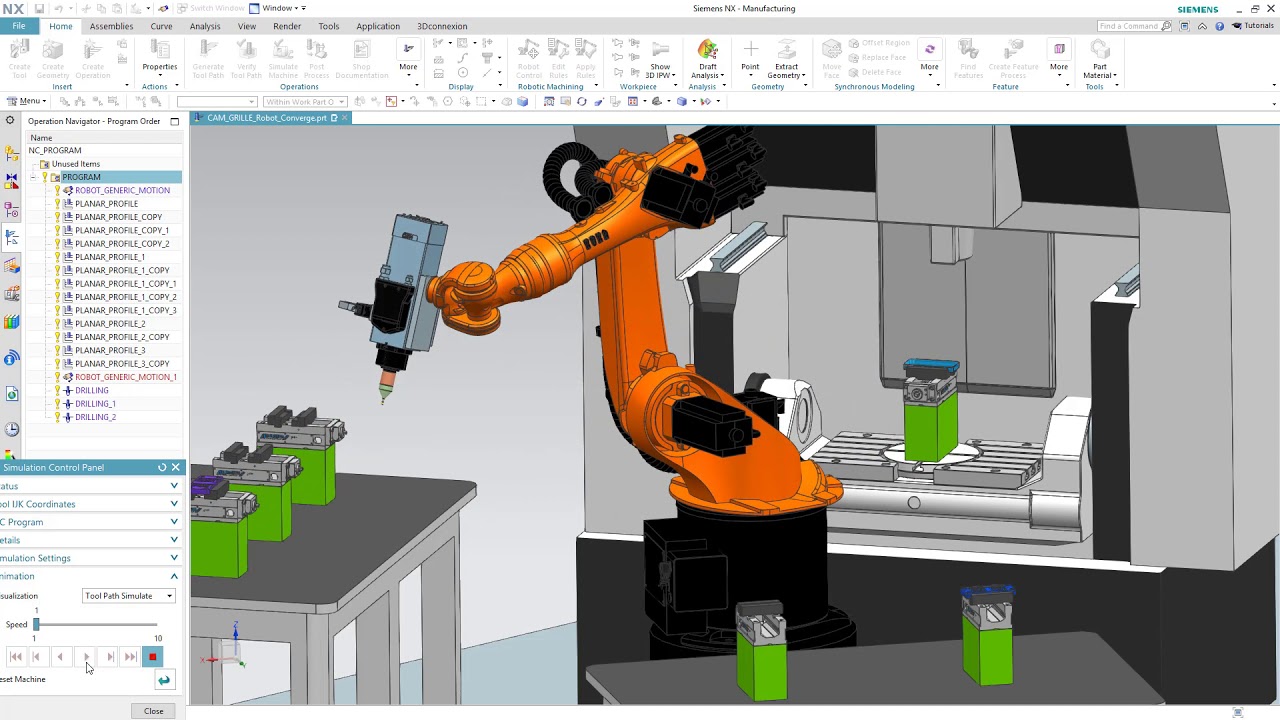Open the 3Dconnexion tab
The width and height of the screenshot is (1280, 720).
tap(442, 26)
